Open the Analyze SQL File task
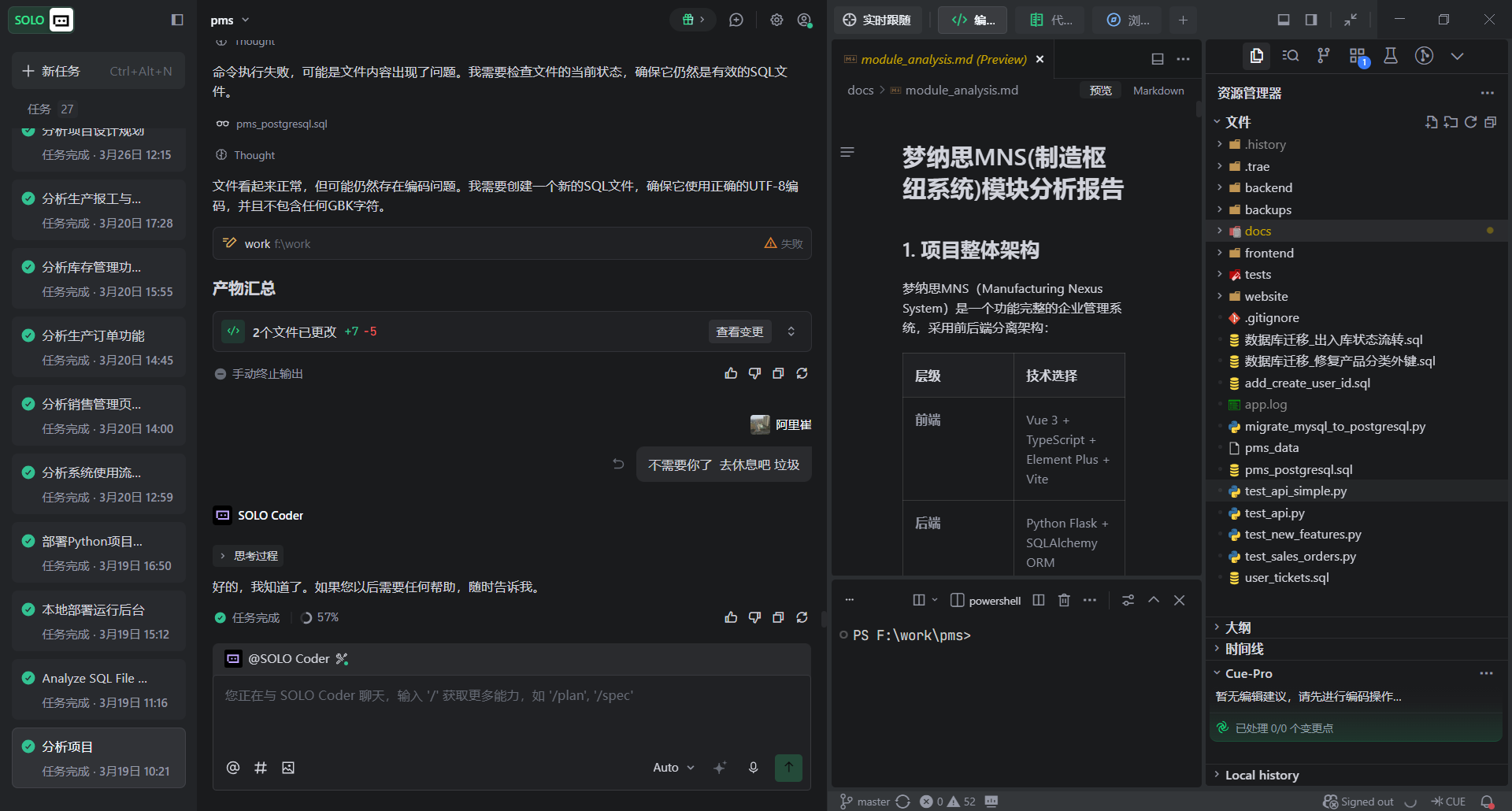Image resolution: width=1512 pixels, height=811 pixels. (98, 690)
